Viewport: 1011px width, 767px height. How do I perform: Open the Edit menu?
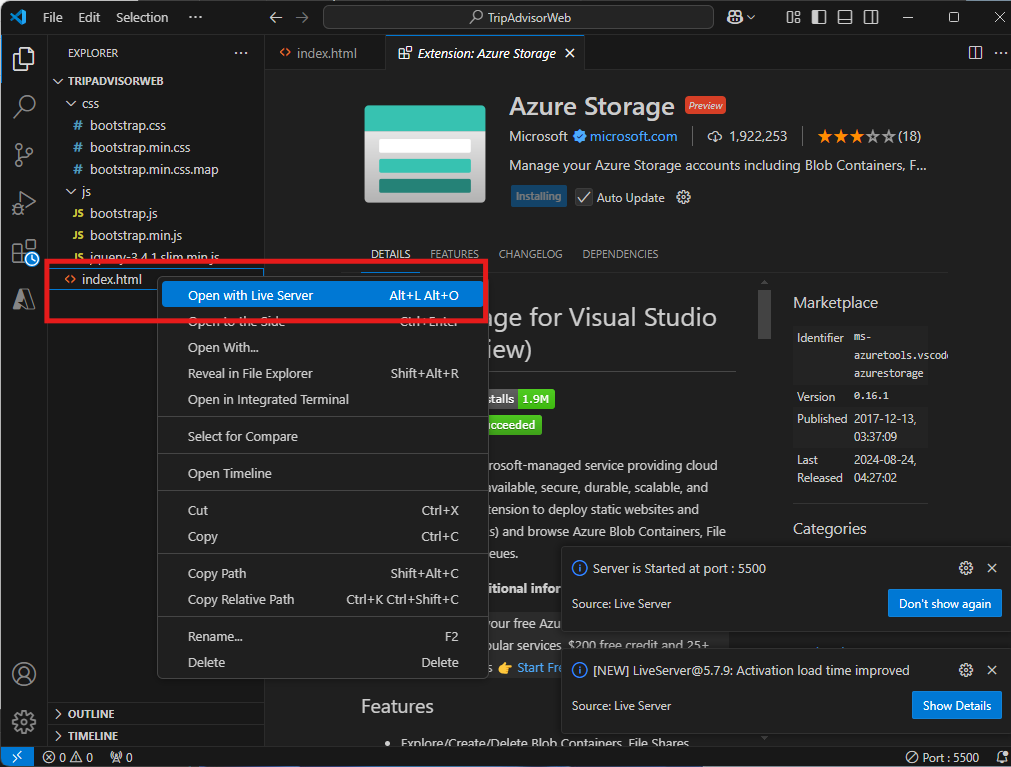tap(89, 17)
